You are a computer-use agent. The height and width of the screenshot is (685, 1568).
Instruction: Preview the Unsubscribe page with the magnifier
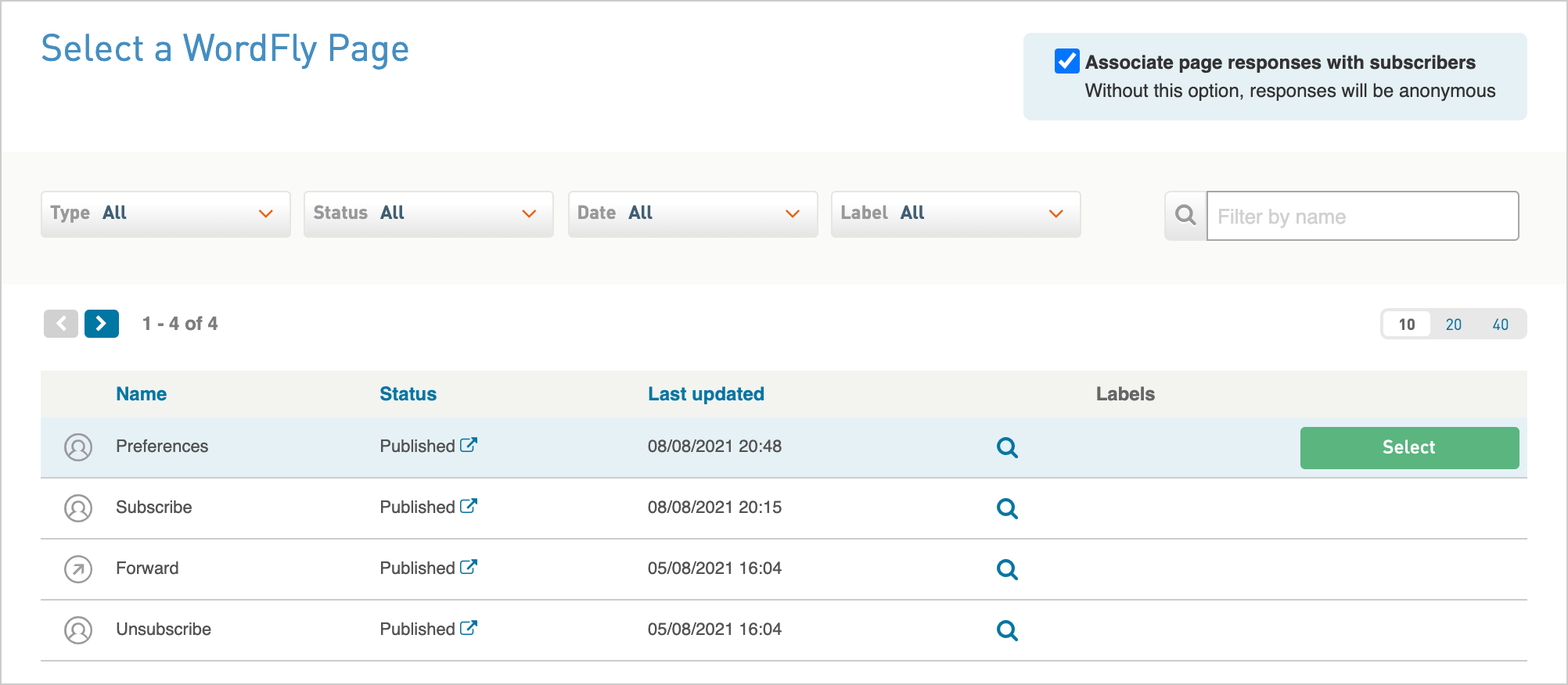[x=1007, y=630]
